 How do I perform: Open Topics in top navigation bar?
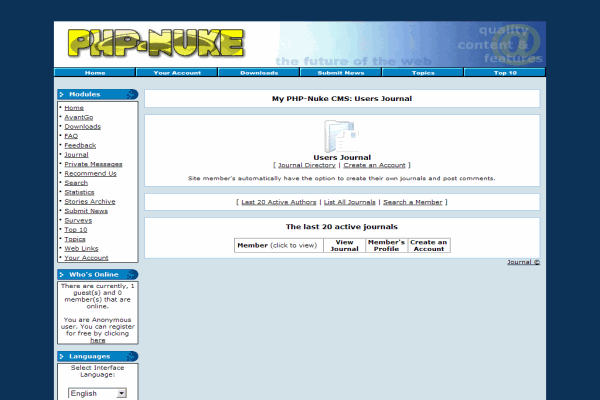click(x=423, y=72)
